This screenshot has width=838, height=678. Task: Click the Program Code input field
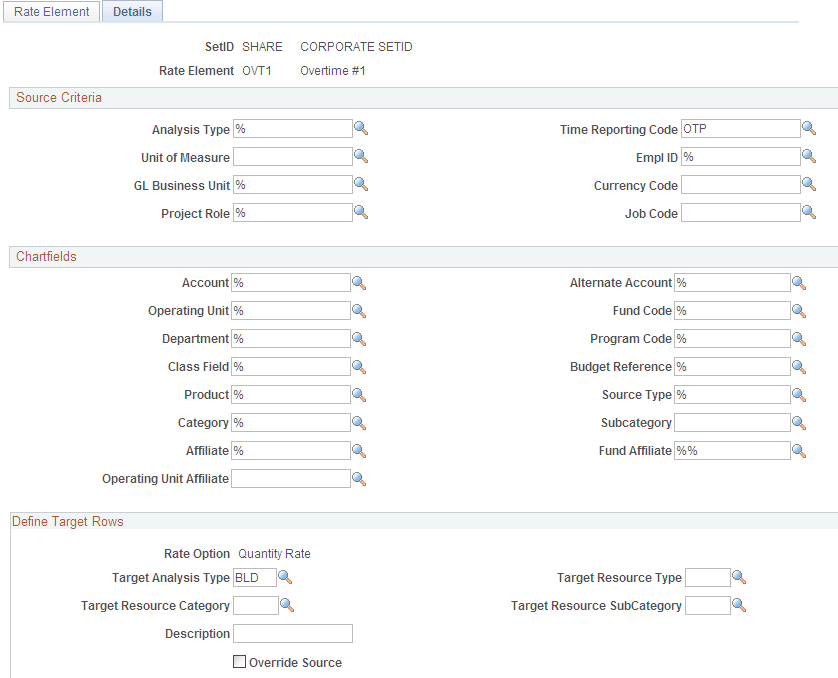(731, 338)
